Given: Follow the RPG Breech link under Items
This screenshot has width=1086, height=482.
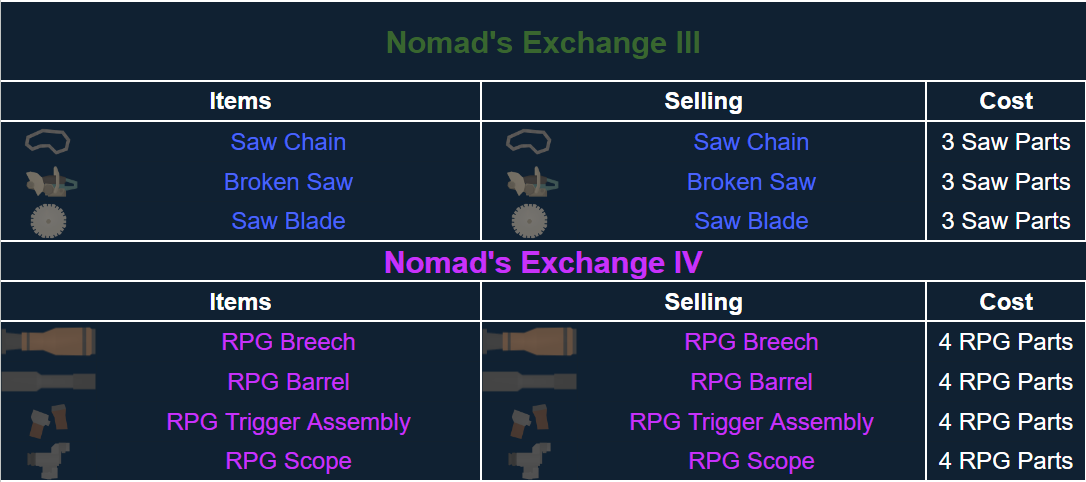Looking at the screenshot, I should coord(288,342).
